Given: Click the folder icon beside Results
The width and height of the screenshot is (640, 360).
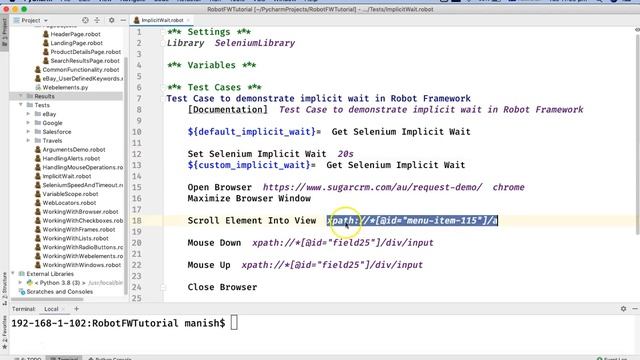Looking at the screenshot, I should coord(30,96).
